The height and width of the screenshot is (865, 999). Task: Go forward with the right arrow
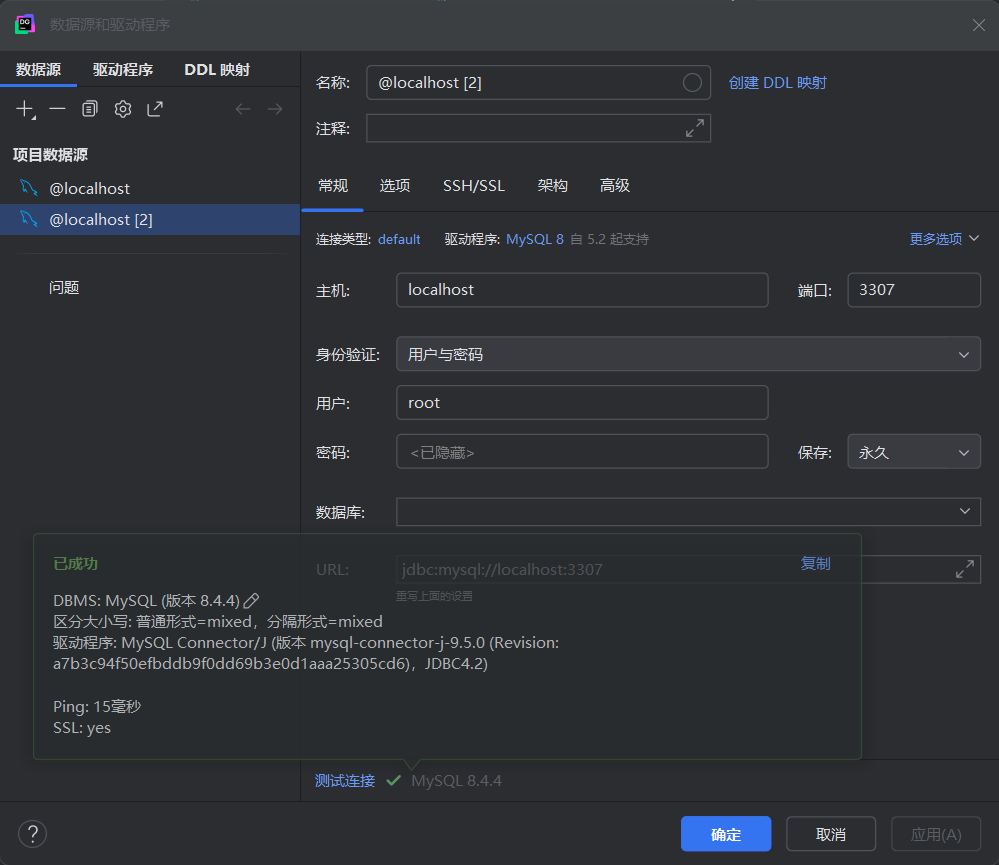[x=275, y=109]
